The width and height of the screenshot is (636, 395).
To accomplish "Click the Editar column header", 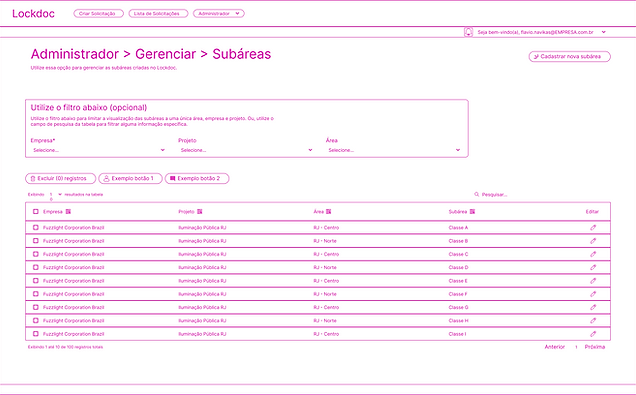I will click(592, 212).
